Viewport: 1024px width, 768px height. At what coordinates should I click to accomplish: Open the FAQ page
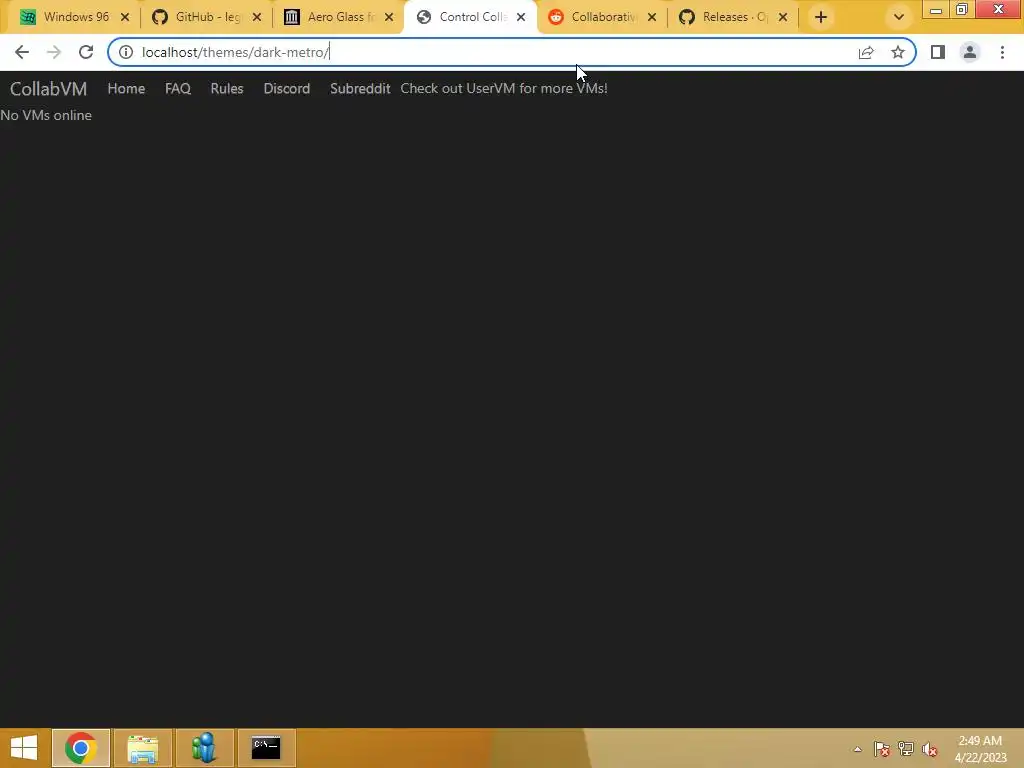click(178, 88)
